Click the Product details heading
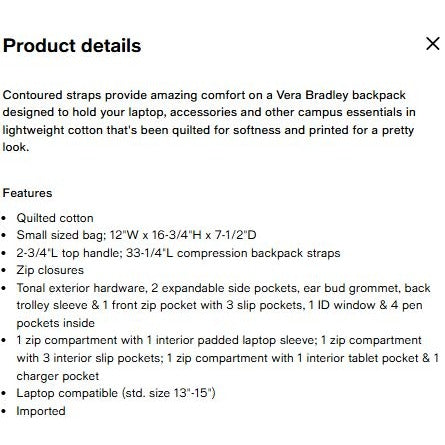This screenshot has height=445, width=445. coord(72,46)
